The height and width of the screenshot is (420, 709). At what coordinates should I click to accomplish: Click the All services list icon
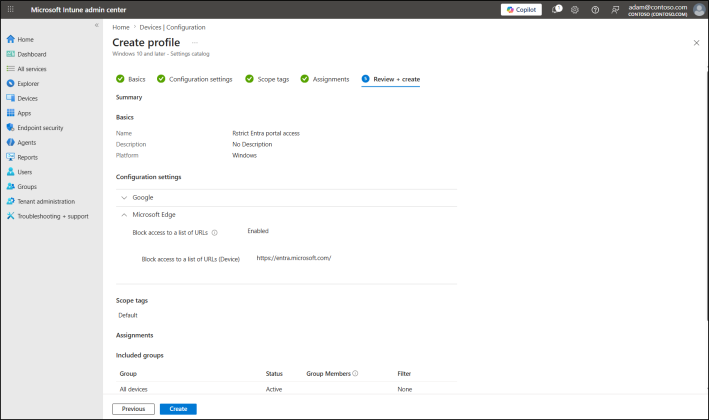tap(11, 69)
